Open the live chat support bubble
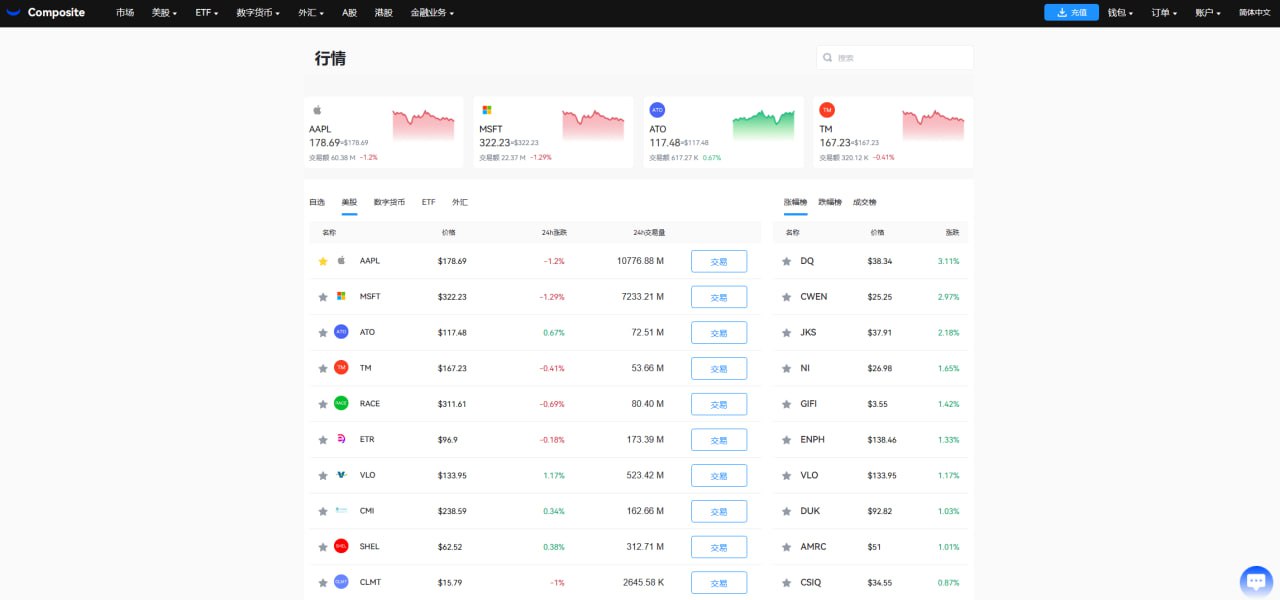 click(1255, 581)
